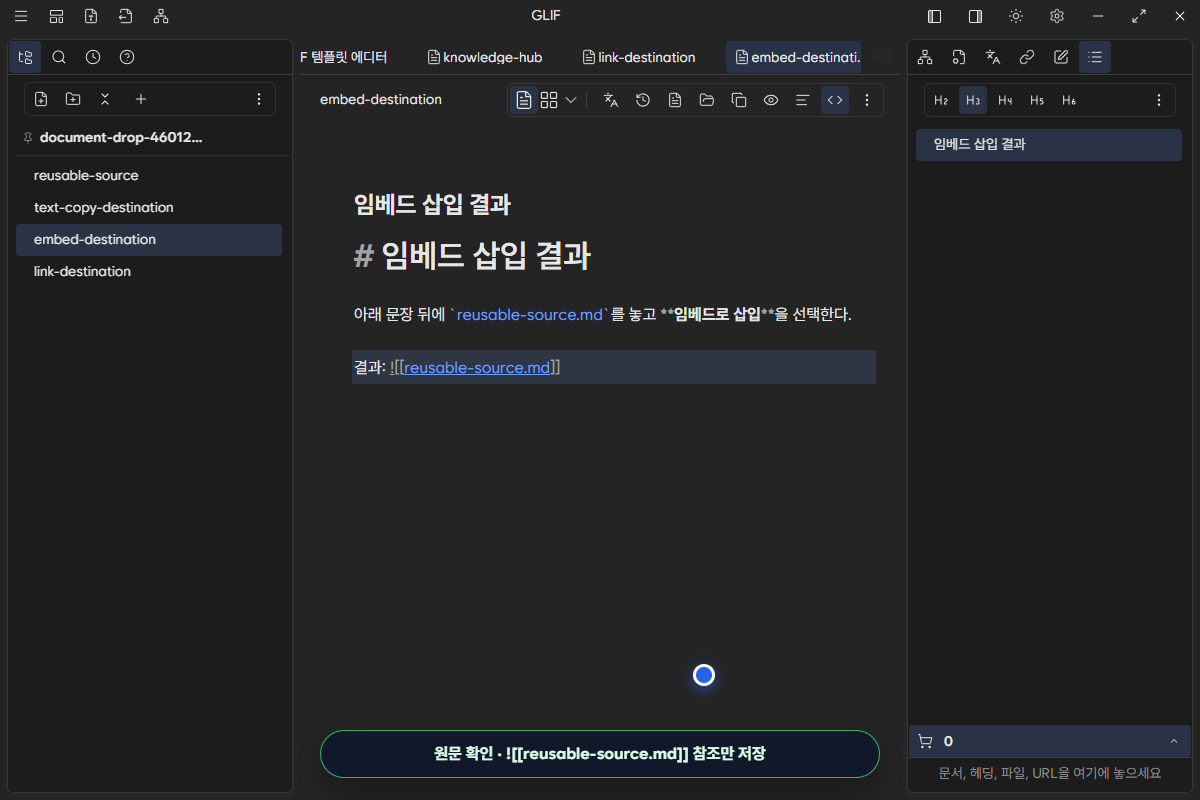This screenshot has height=800, width=1200.
Task: Click the embed-destination document title
Action: pos(381,100)
